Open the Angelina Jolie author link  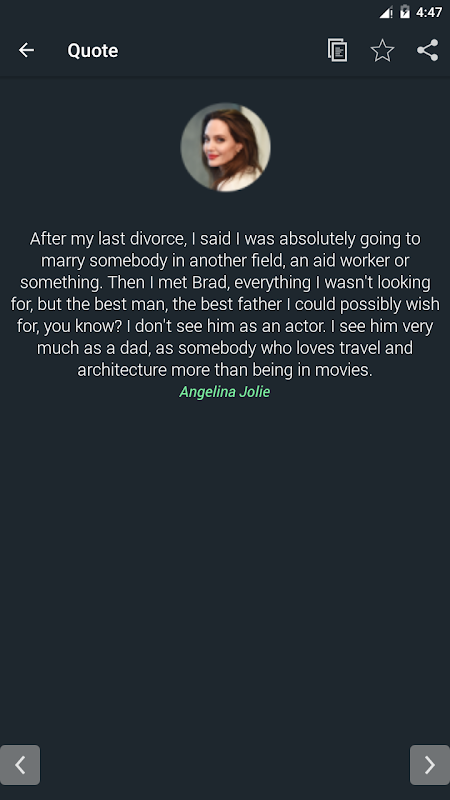click(224, 392)
